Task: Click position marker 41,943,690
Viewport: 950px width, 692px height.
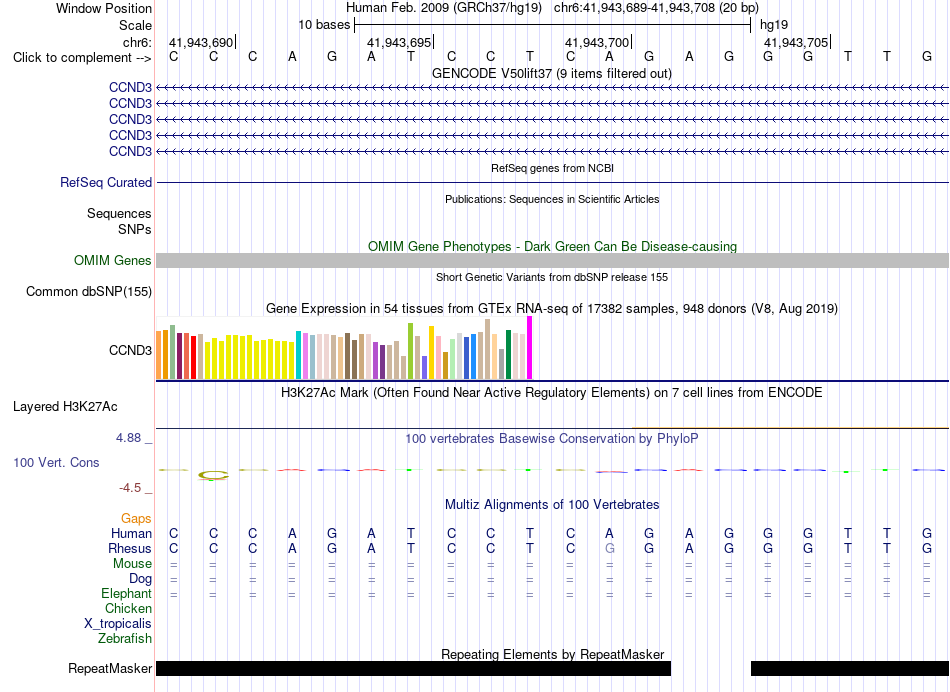Action: (201, 42)
